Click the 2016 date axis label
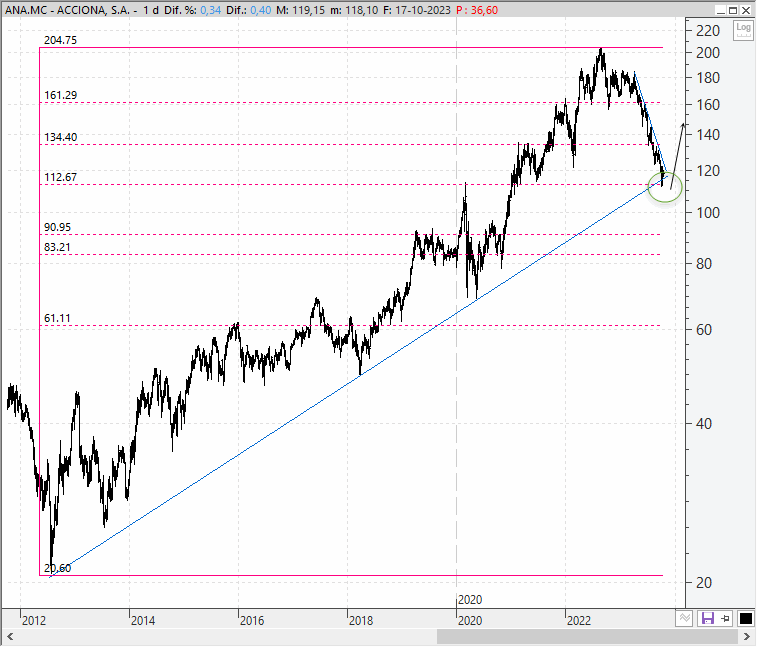The width and height of the screenshot is (757, 647). click(252, 621)
